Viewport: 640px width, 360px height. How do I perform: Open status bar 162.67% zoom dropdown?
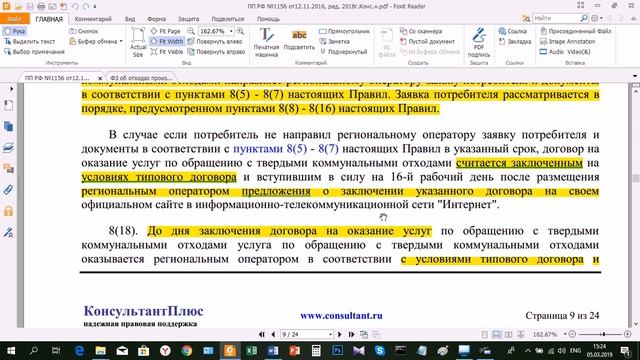coord(565,334)
